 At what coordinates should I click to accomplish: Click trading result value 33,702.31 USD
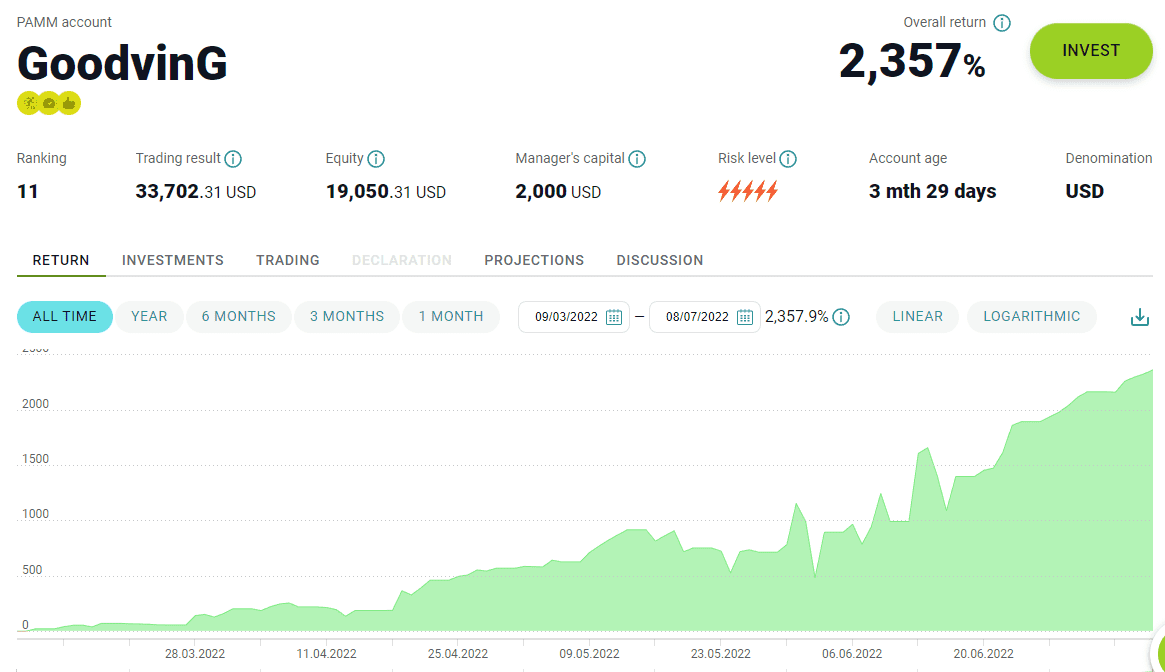[195, 192]
